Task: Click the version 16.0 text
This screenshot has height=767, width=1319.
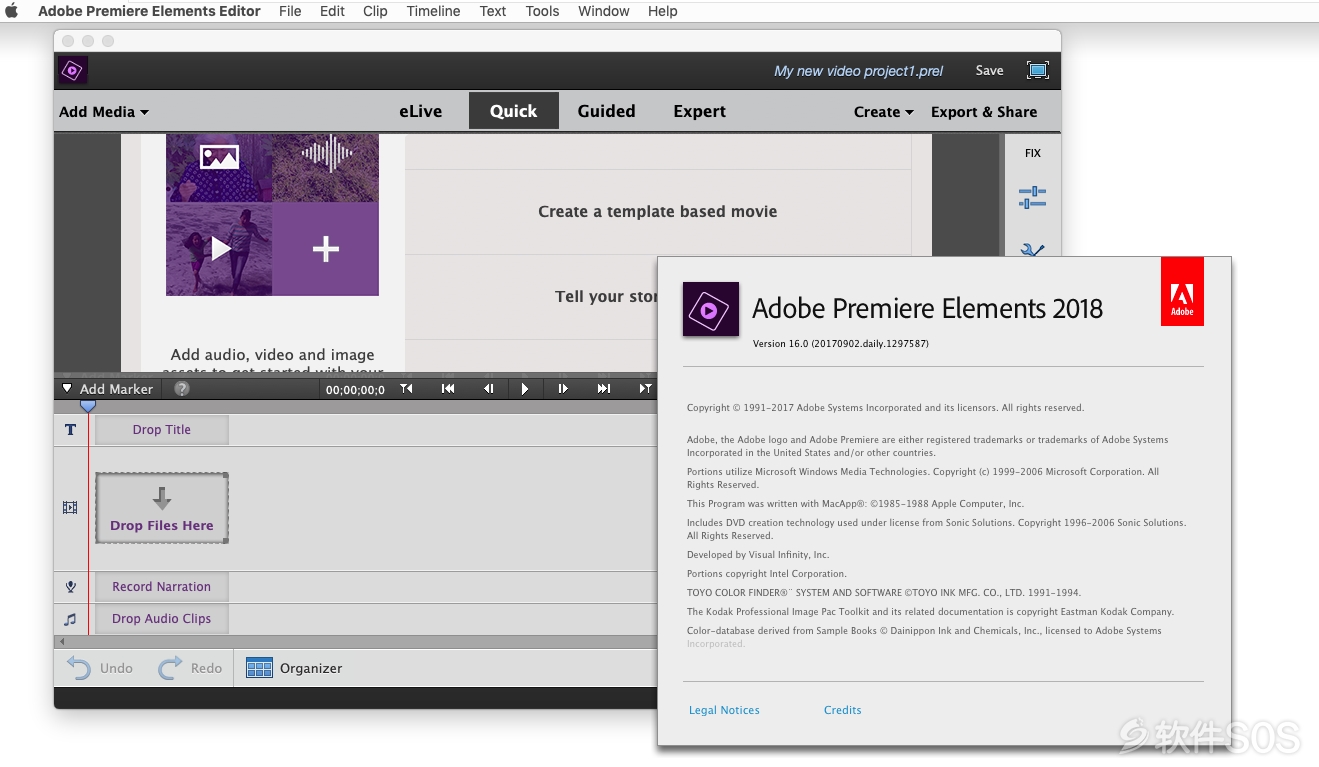Action: coord(841,344)
